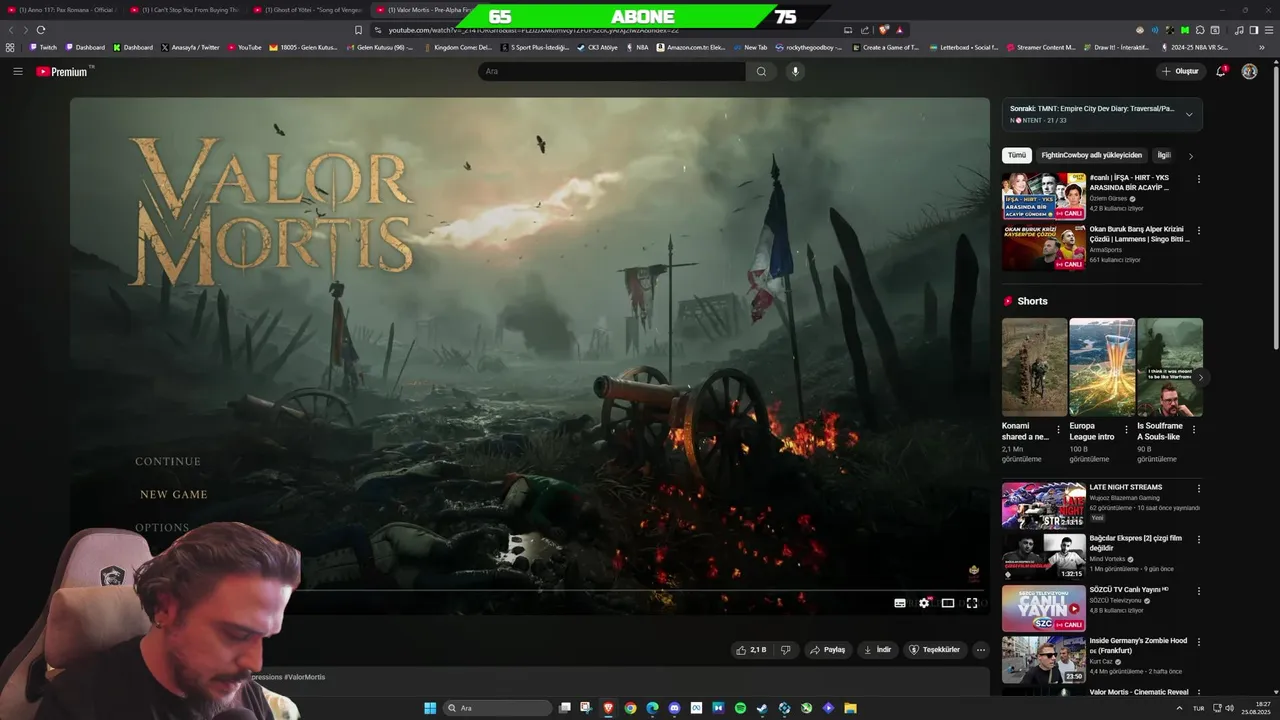Seek using the video progress bar
This screenshot has height=720, width=1280.
coord(530,589)
